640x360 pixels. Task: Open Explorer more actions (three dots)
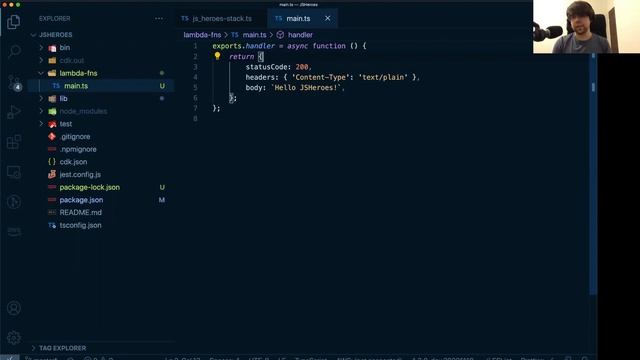tap(159, 18)
